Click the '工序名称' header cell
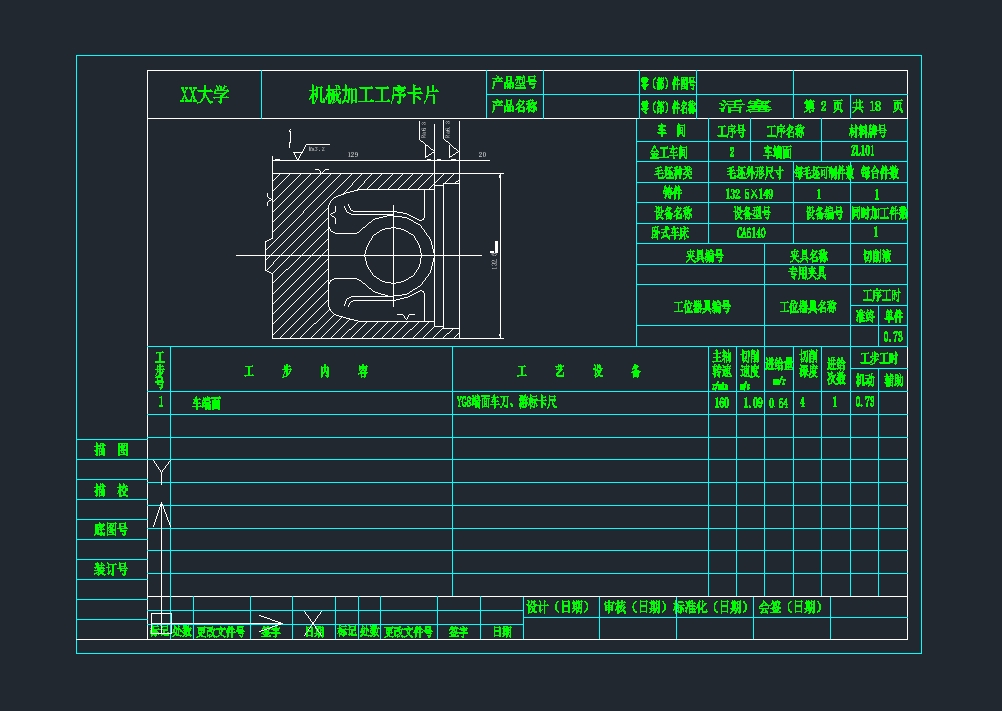The height and width of the screenshot is (711, 1002). coord(785,132)
